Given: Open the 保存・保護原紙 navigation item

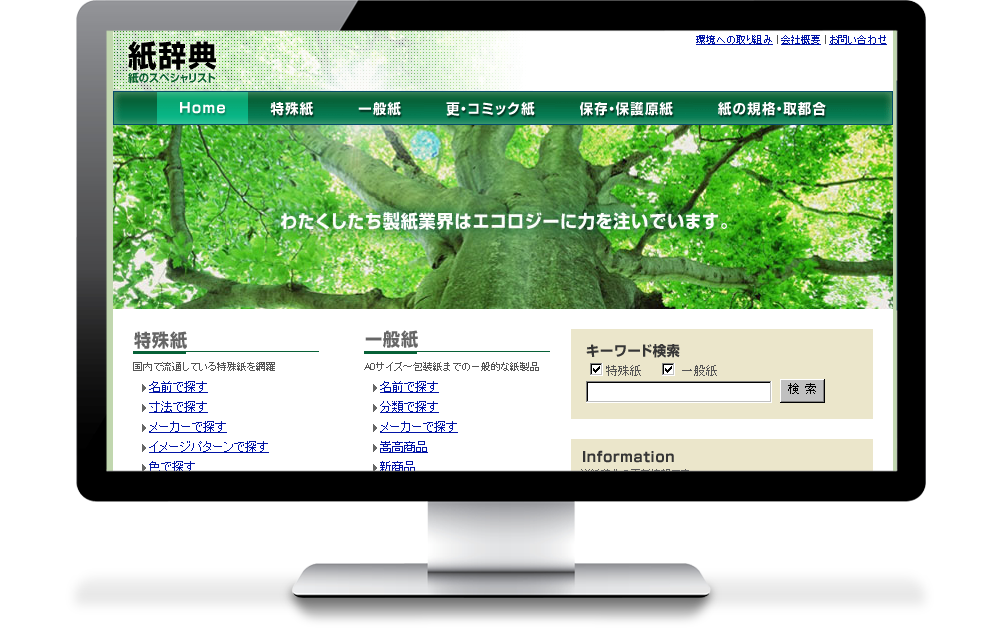Looking at the screenshot, I should [x=626, y=108].
